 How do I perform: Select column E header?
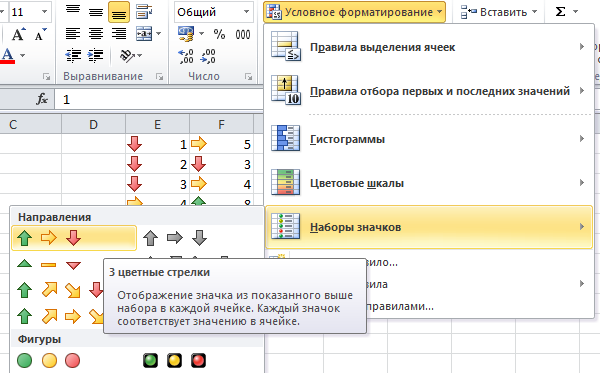tap(157, 124)
